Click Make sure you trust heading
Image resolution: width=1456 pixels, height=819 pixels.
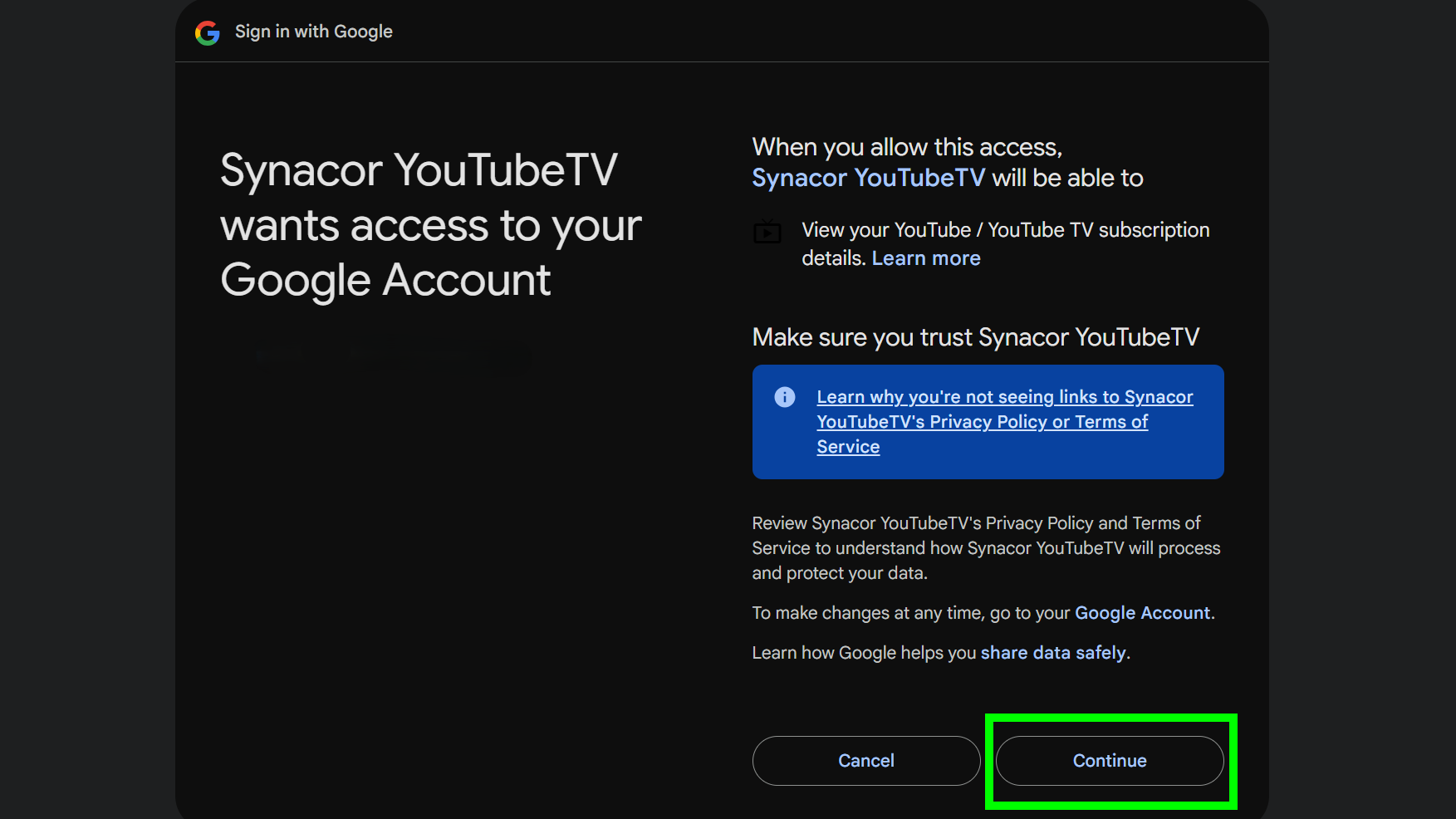975,337
